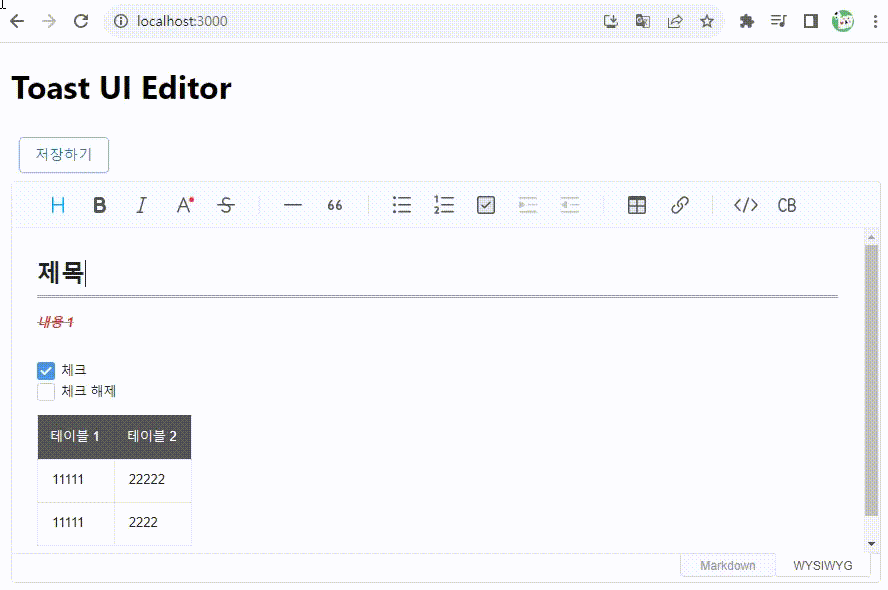Viewport: 888px width, 590px height.
Task: Click the Indent toolbar icon
Action: (528, 205)
